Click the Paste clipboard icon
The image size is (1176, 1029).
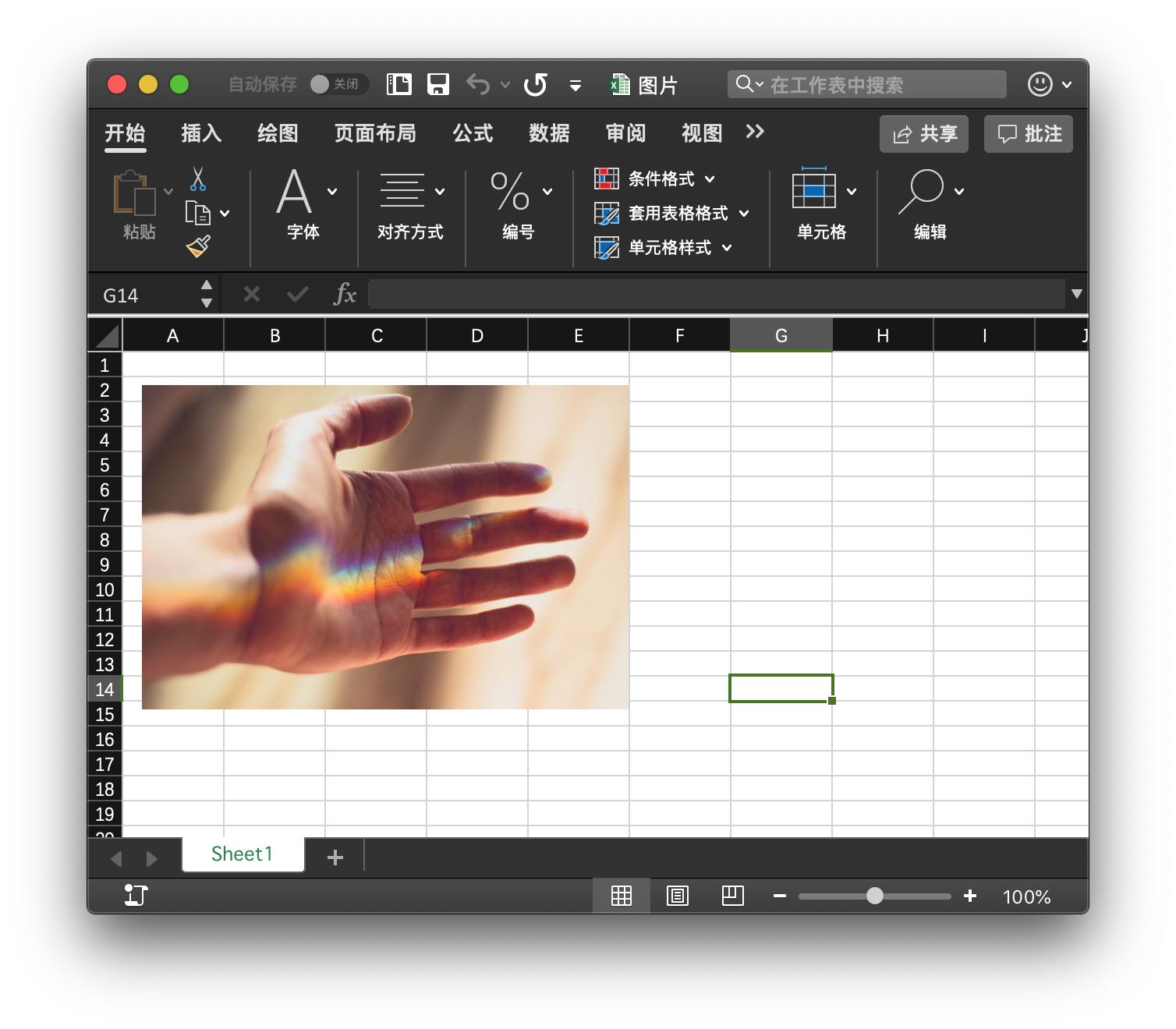click(134, 192)
